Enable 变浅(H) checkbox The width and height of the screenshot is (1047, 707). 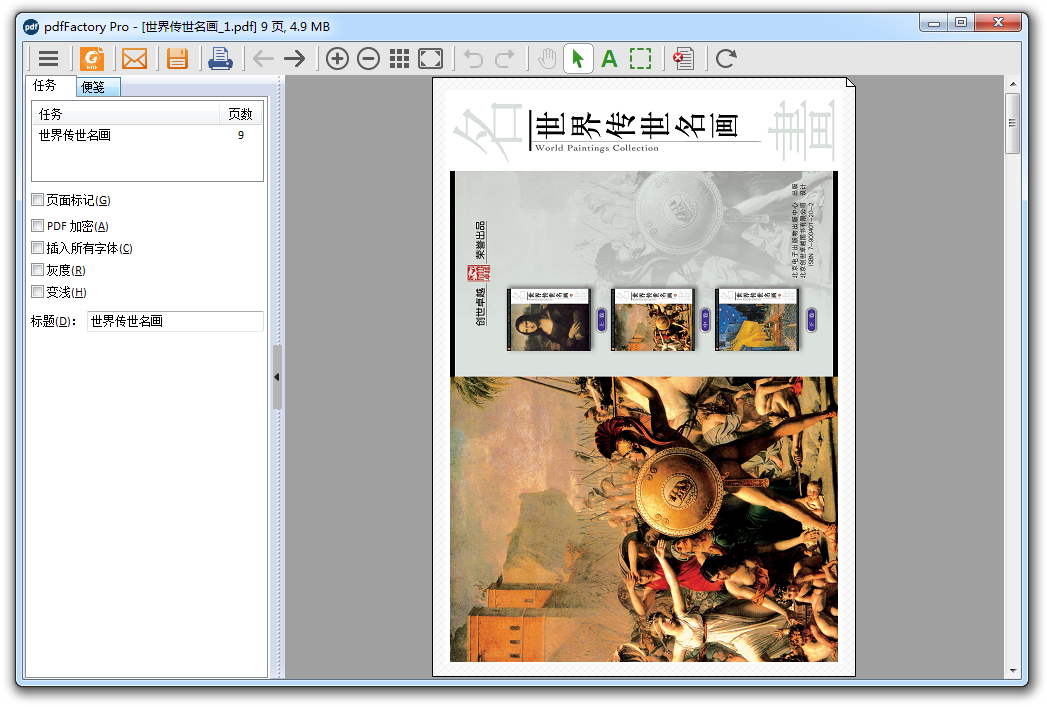click(x=38, y=292)
